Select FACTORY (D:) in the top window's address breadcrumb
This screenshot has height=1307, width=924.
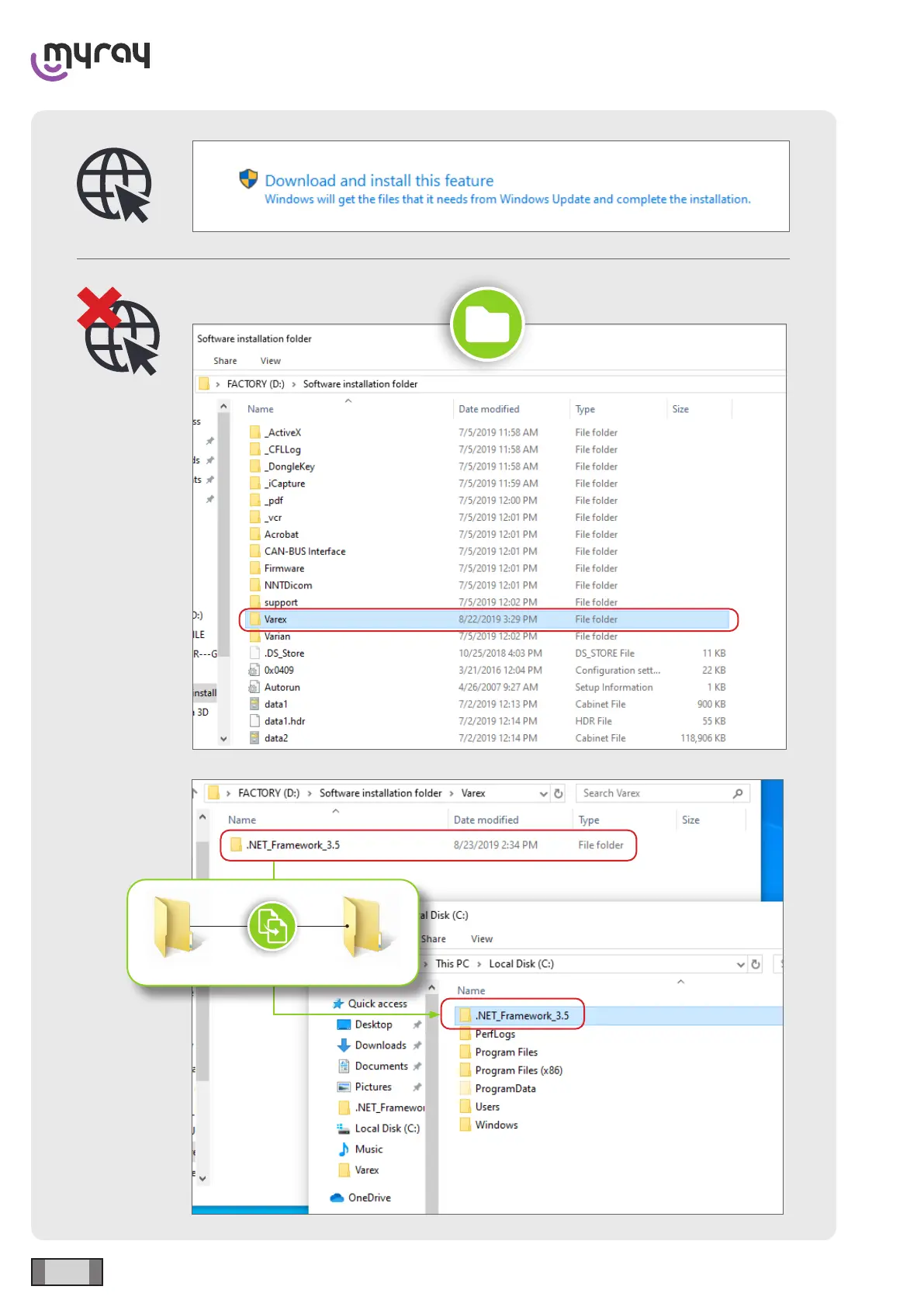[x=255, y=384]
